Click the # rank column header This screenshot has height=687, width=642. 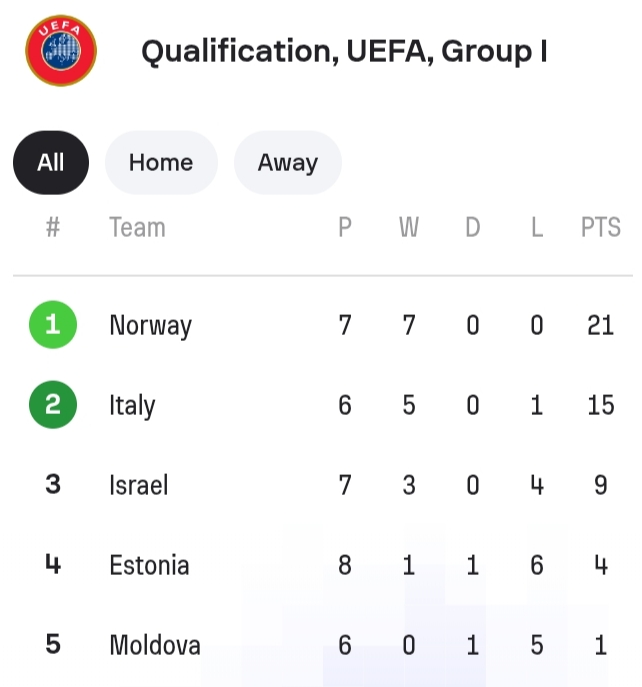pos(53,228)
